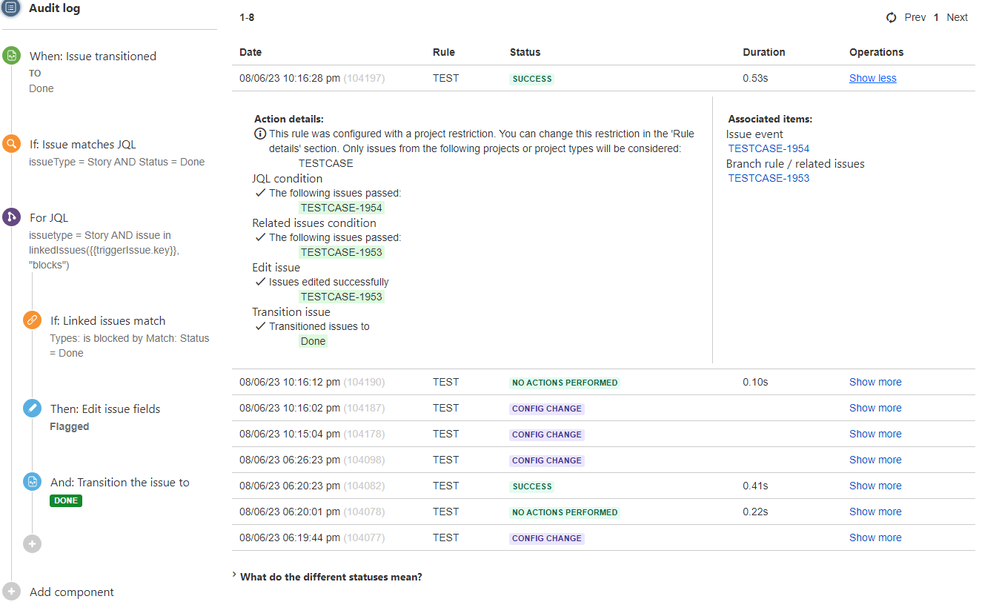Click the 0.53s duration value
The width and height of the screenshot is (999, 614).
click(755, 78)
